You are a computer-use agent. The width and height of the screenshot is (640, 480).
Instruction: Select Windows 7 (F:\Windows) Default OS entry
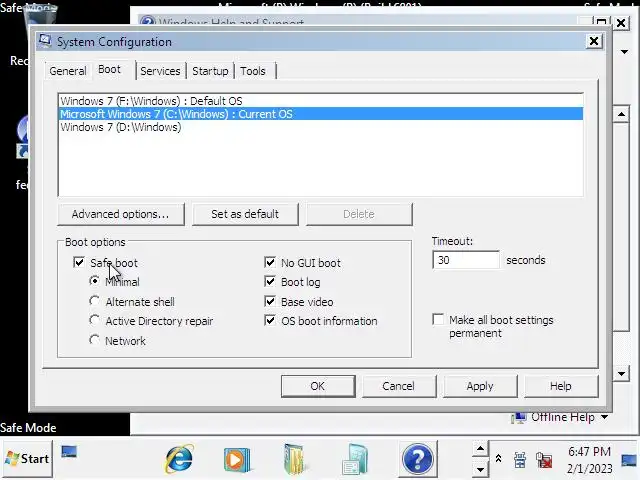(x=321, y=101)
